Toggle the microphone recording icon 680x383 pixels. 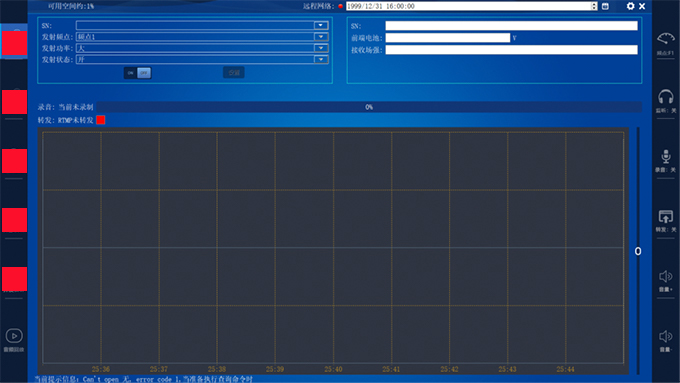pyautogui.click(x=665, y=157)
